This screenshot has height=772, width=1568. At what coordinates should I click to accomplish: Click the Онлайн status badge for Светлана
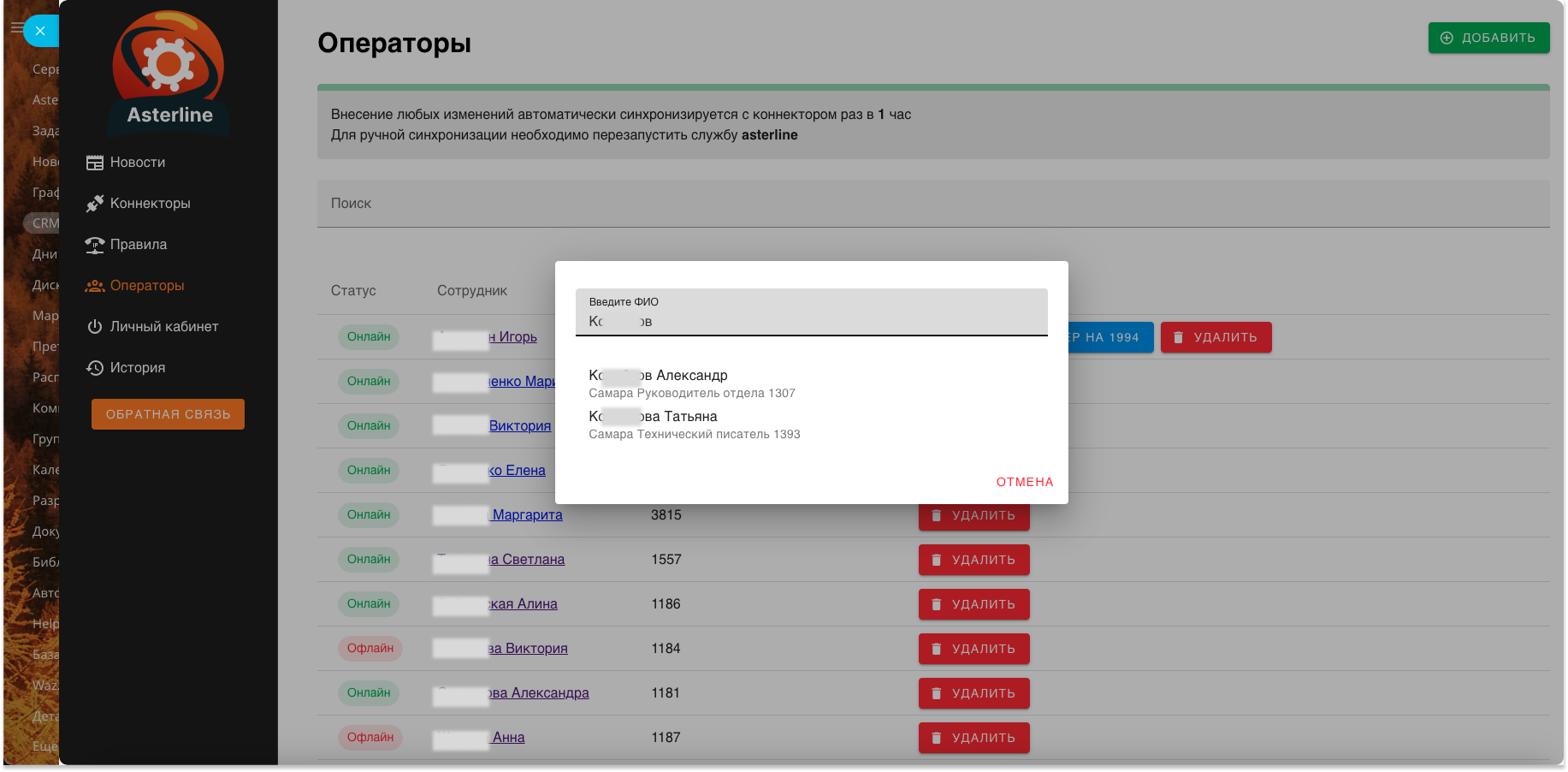[369, 560]
